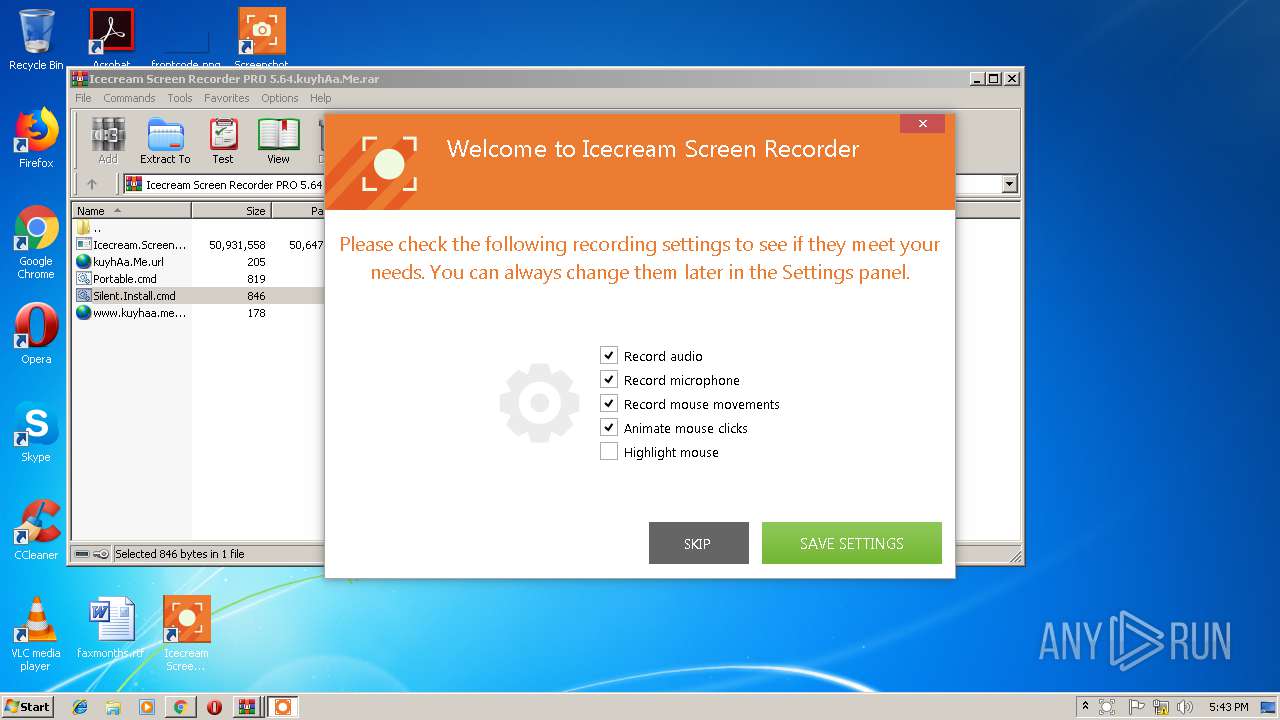
Task: Open Skype desktop icon
Action: [36, 432]
